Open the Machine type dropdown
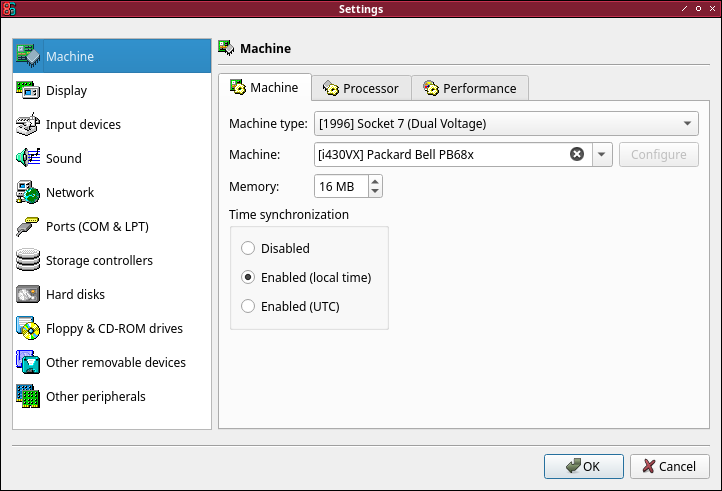 tap(506, 123)
